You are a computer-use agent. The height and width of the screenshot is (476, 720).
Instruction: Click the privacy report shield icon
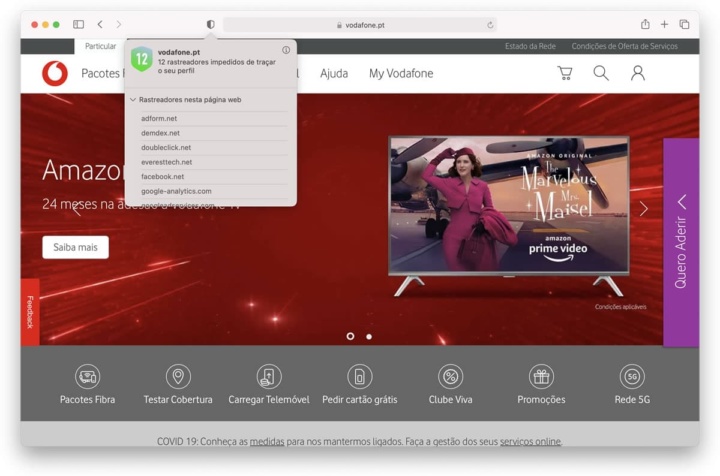[x=210, y=24]
